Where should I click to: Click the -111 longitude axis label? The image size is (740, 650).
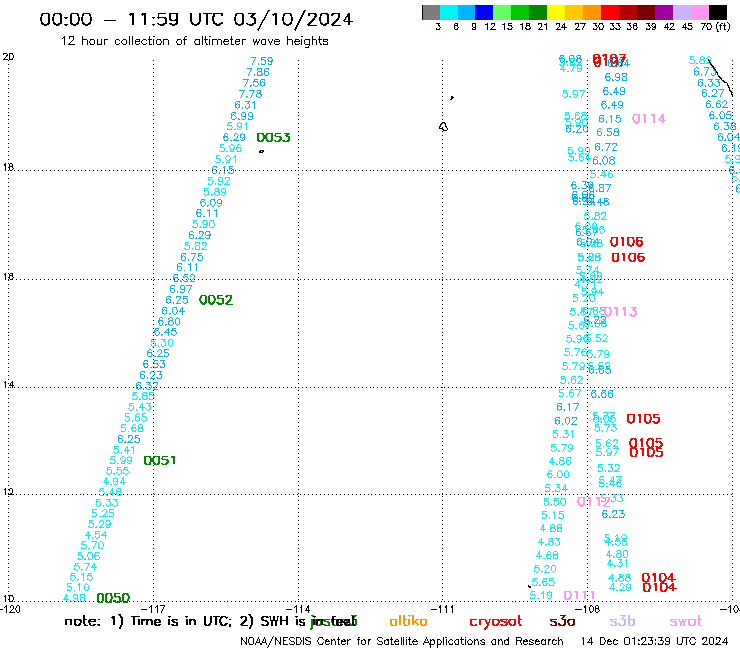pos(442,609)
